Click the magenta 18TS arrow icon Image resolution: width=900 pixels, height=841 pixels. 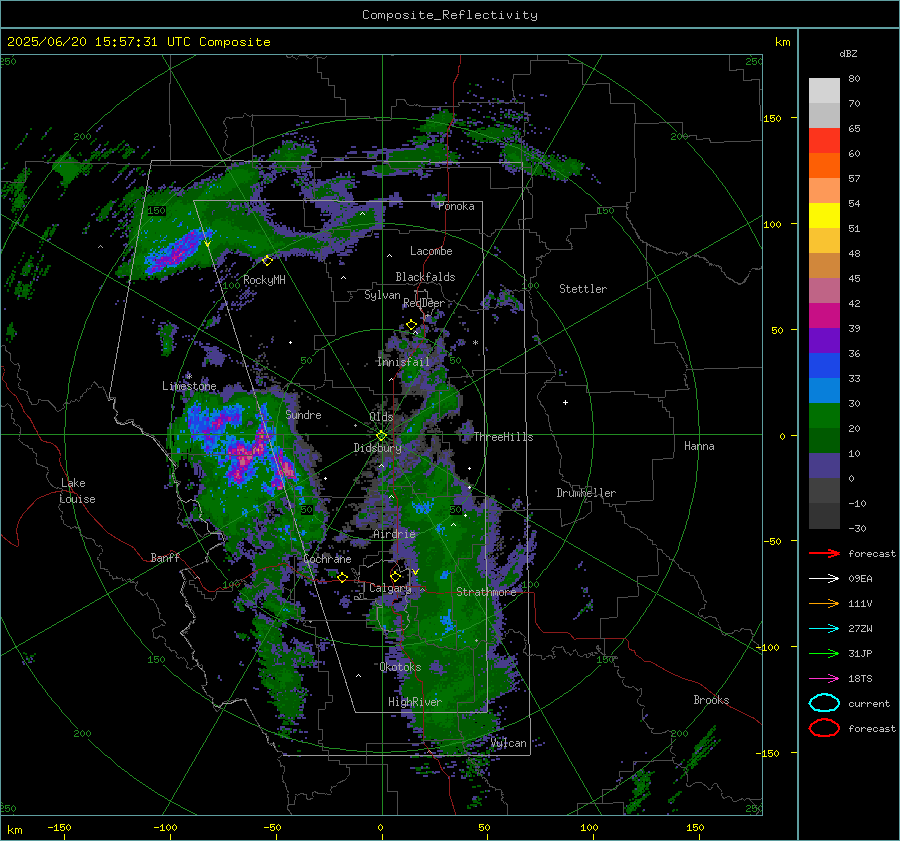pyautogui.click(x=824, y=679)
